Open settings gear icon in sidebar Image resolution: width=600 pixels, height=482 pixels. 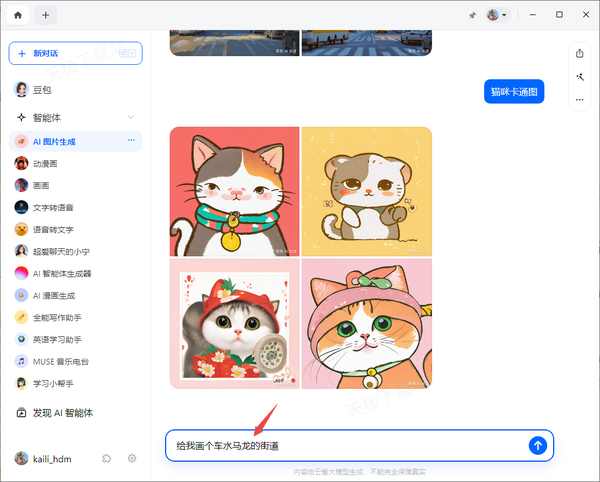[132, 458]
